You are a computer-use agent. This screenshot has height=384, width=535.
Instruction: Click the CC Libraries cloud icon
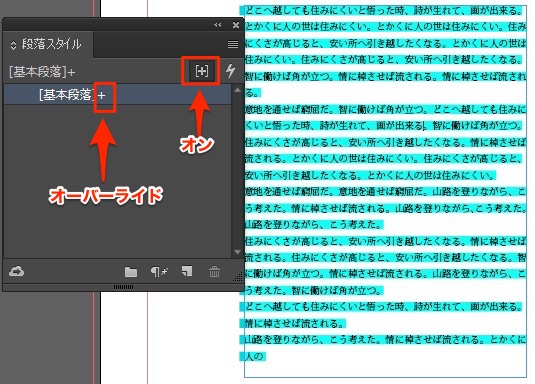pos(16,271)
